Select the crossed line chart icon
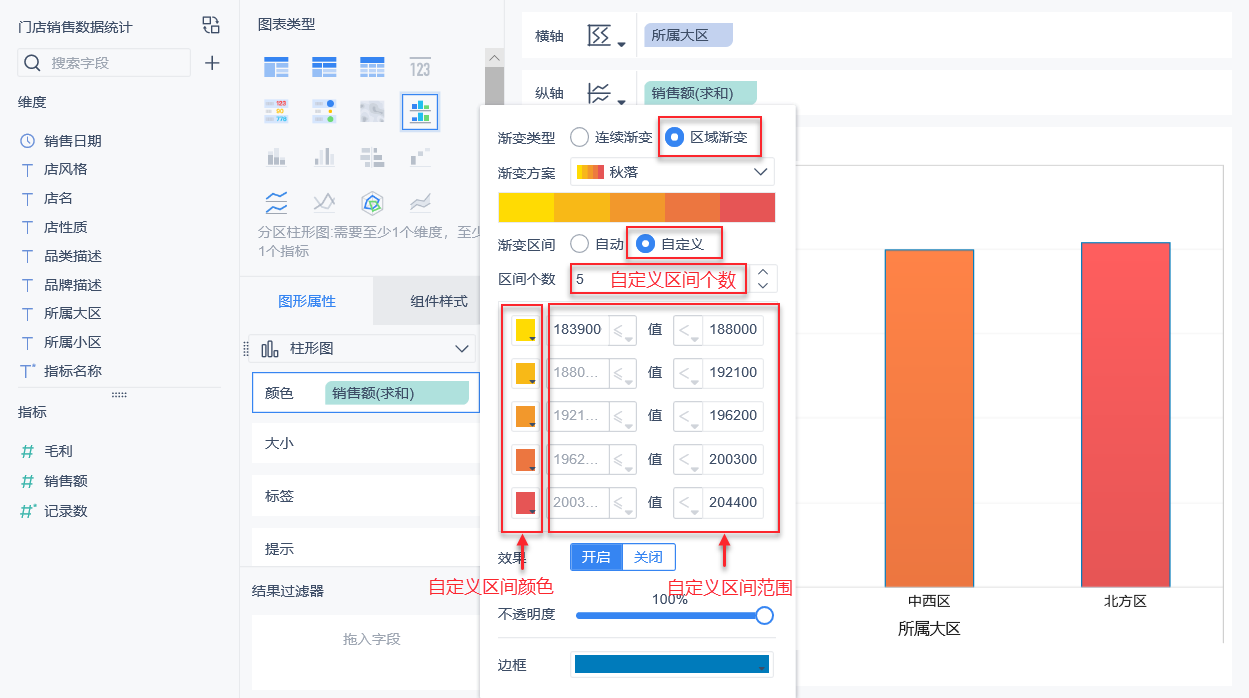The image size is (1249, 698). click(324, 203)
